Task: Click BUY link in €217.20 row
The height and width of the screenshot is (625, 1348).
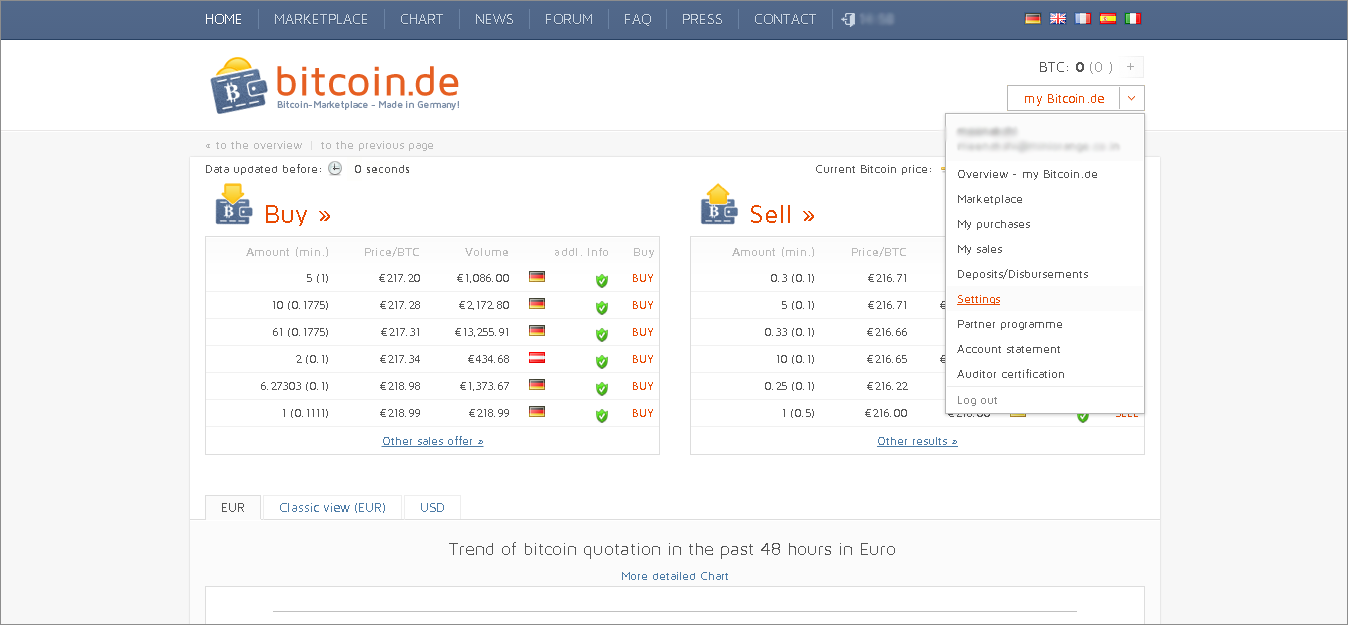Action: pos(643,278)
